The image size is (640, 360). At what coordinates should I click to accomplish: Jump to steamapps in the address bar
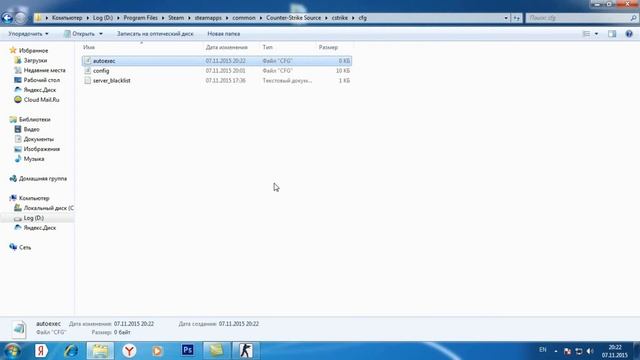pyautogui.click(x=208, y=18)
